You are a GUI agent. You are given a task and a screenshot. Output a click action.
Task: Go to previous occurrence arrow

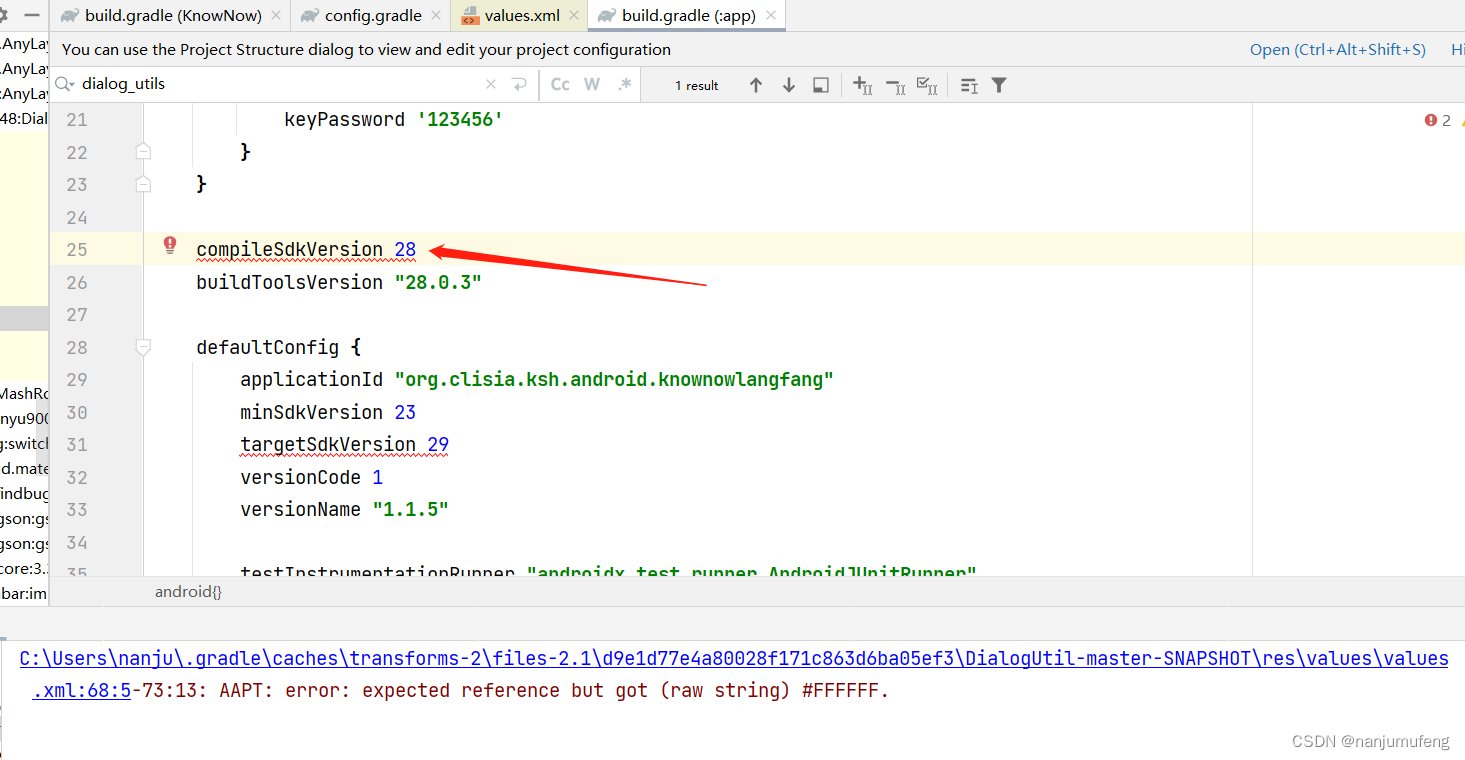click(756, 85)
